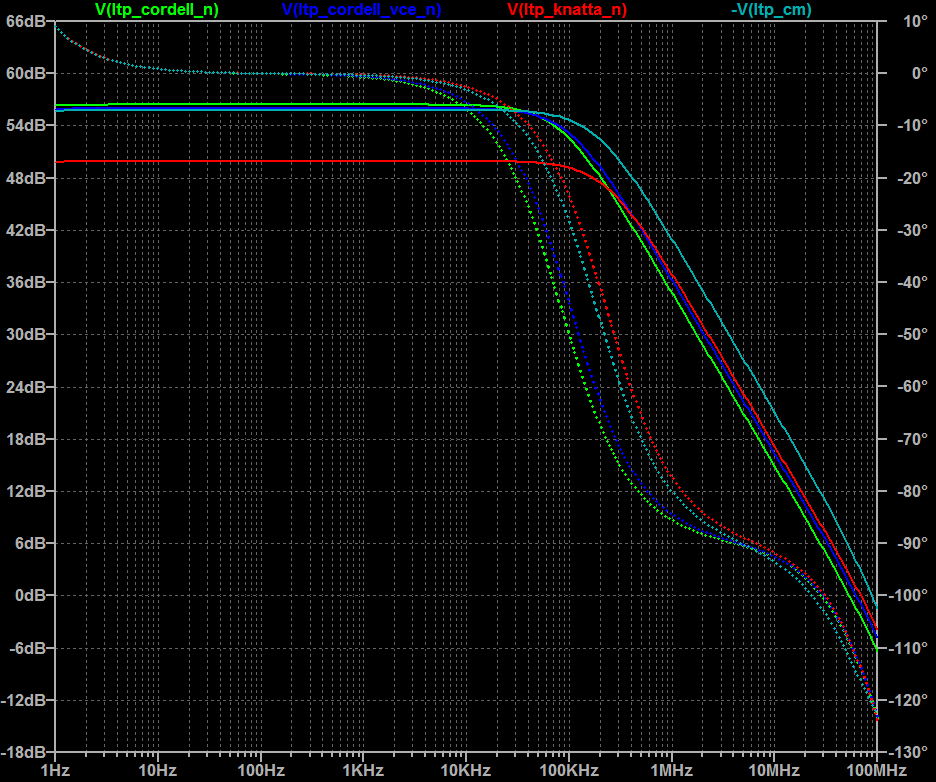
Task: Click the -110° phase axis label
Action: 910,648
